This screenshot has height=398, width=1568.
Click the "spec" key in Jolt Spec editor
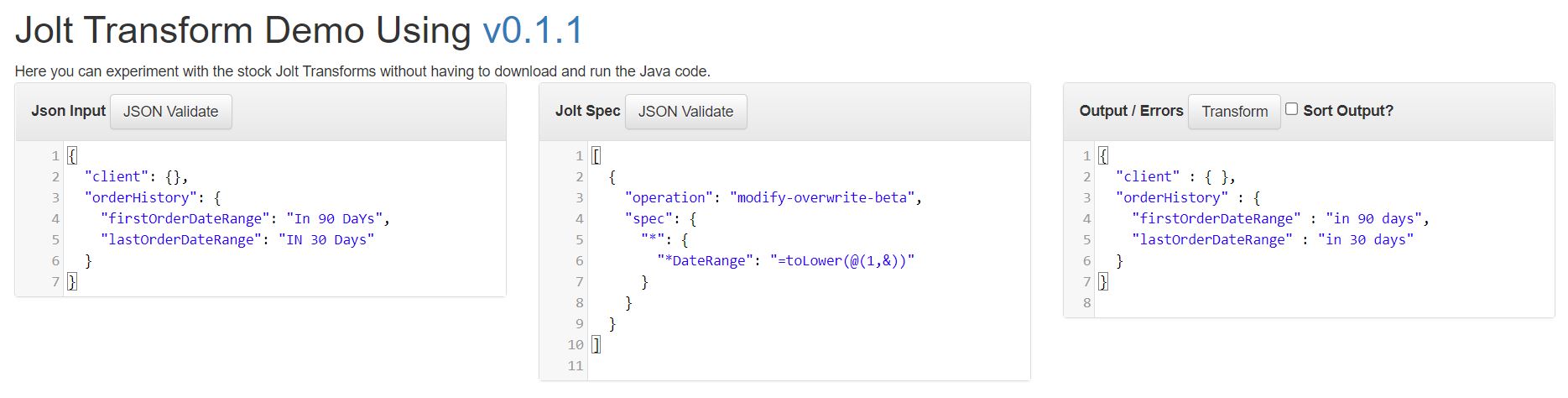click(x=649, y=218)
